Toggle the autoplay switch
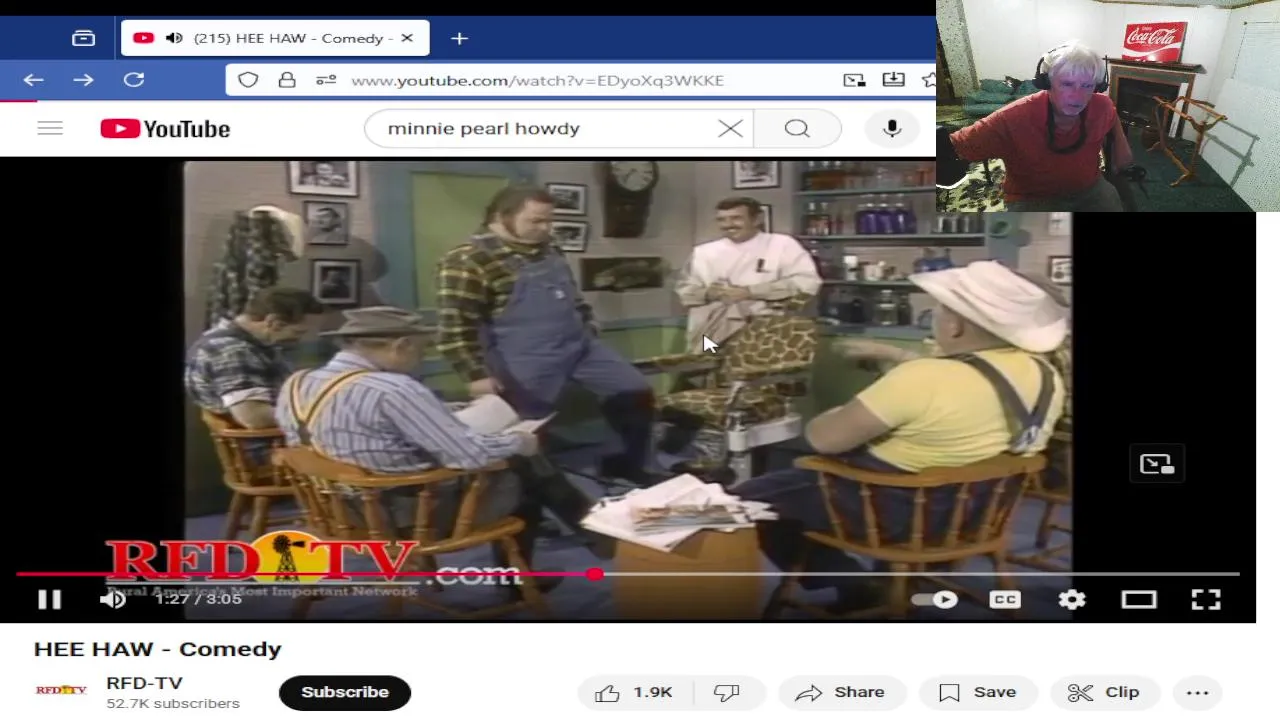The width and height of the screenshot is (1280, 720). tap(935, 599)
